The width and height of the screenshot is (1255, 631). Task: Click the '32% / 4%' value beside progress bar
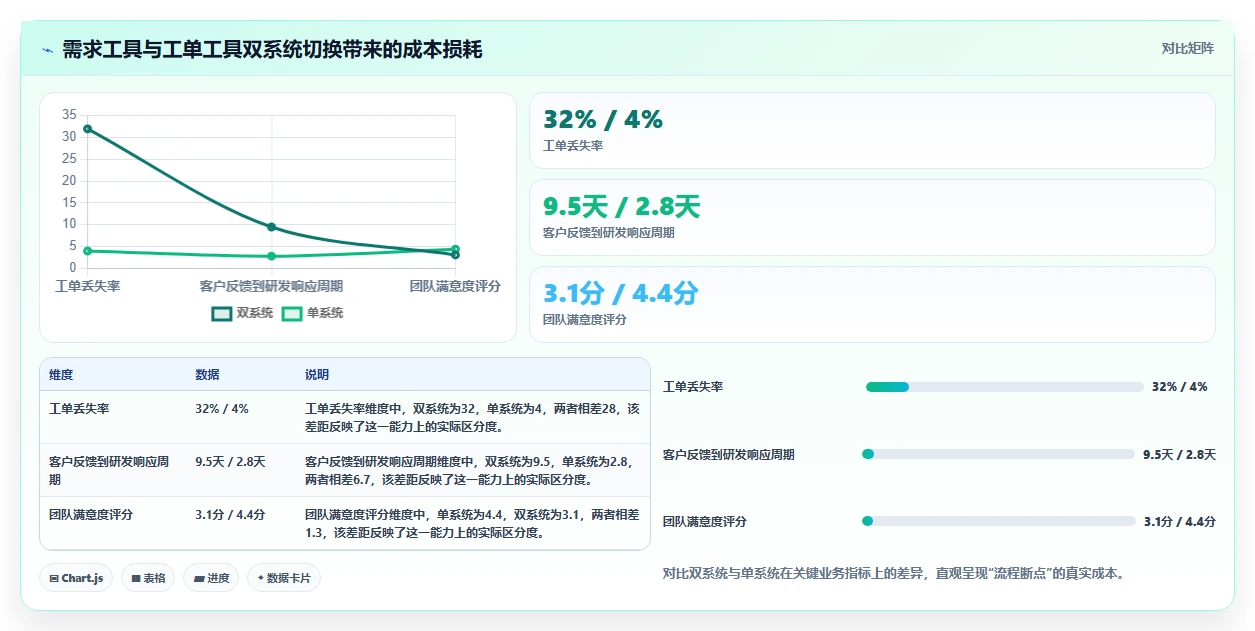point(1180,387)
